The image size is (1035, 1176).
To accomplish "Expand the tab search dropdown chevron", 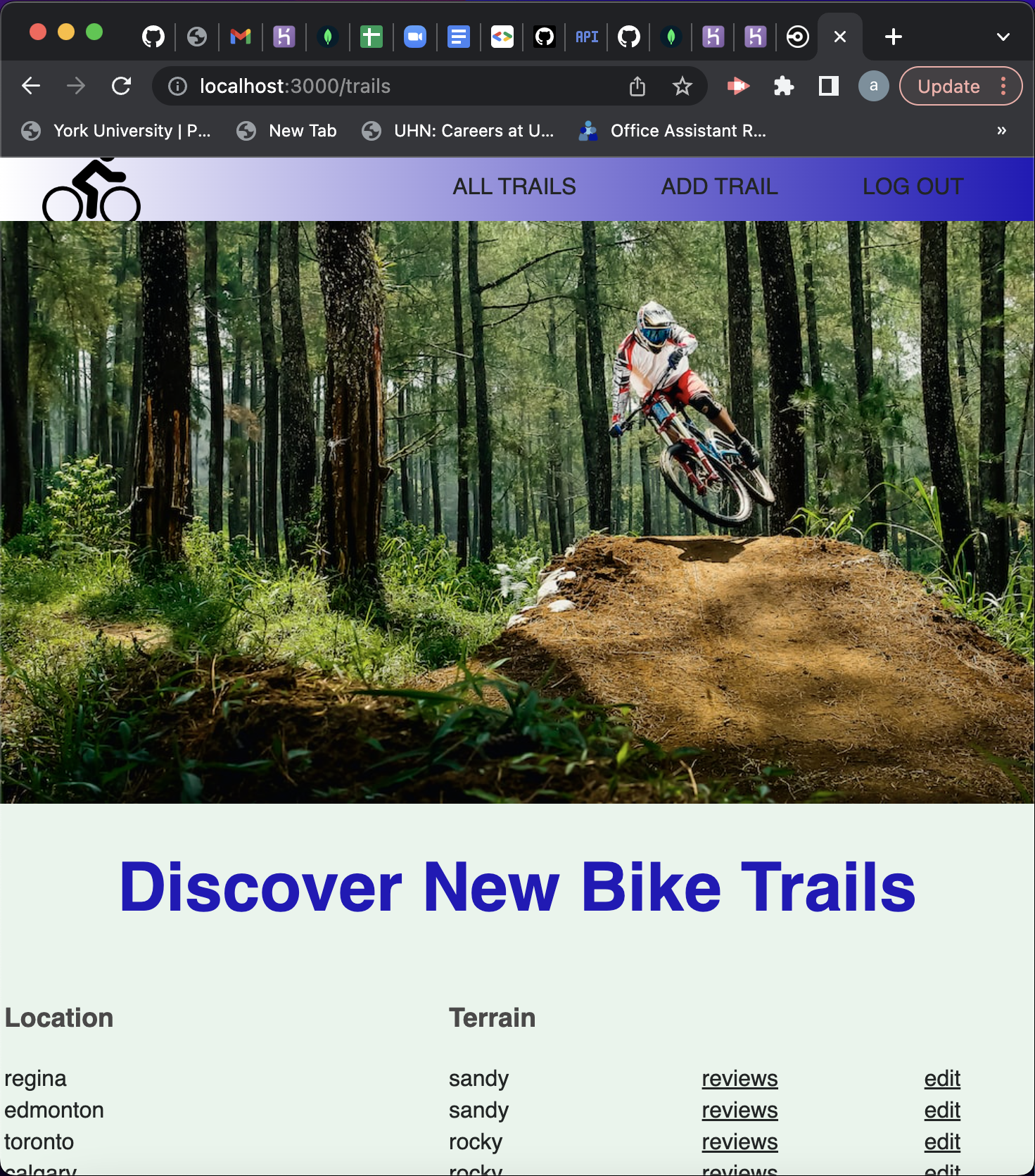I will [1003, 37].
